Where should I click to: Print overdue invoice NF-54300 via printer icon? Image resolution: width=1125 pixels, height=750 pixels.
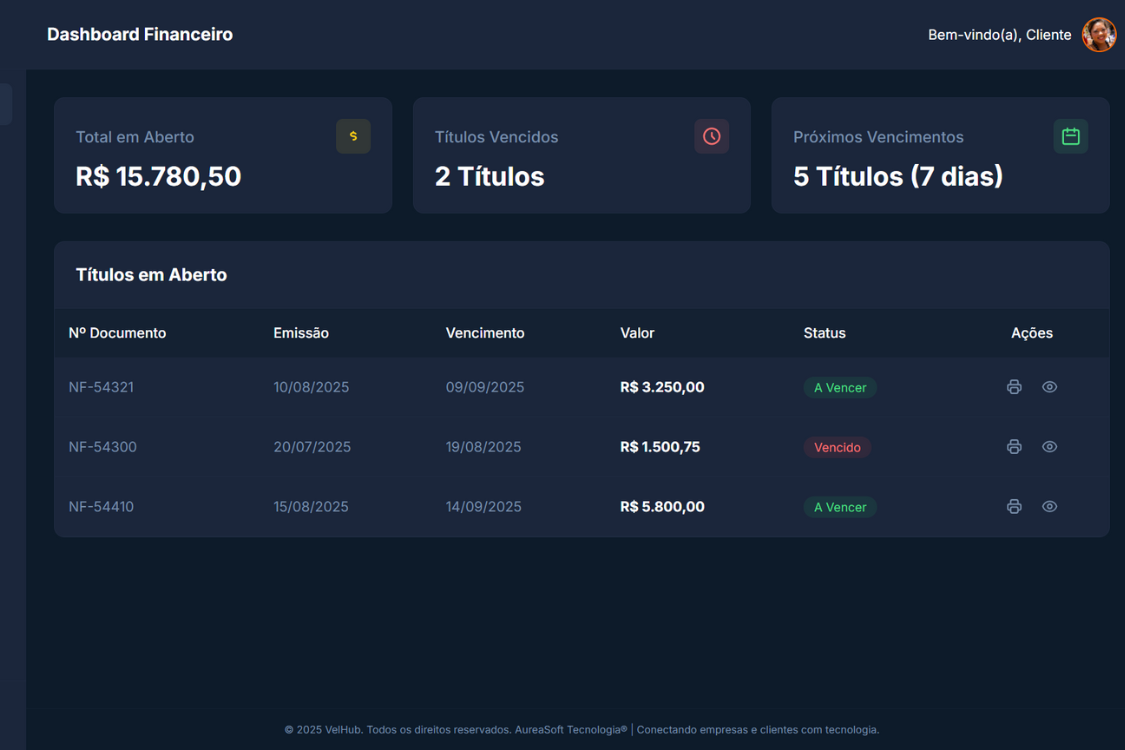1014,446
